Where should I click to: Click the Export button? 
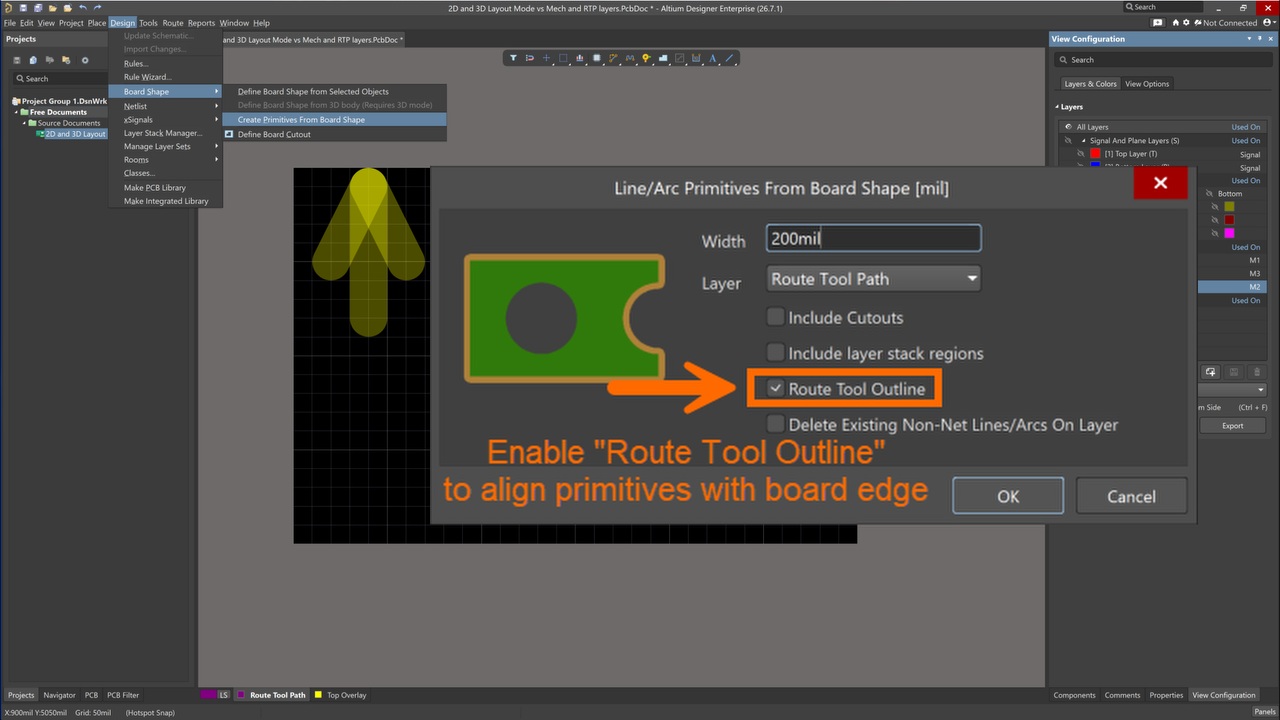(x=1233, y=426)
